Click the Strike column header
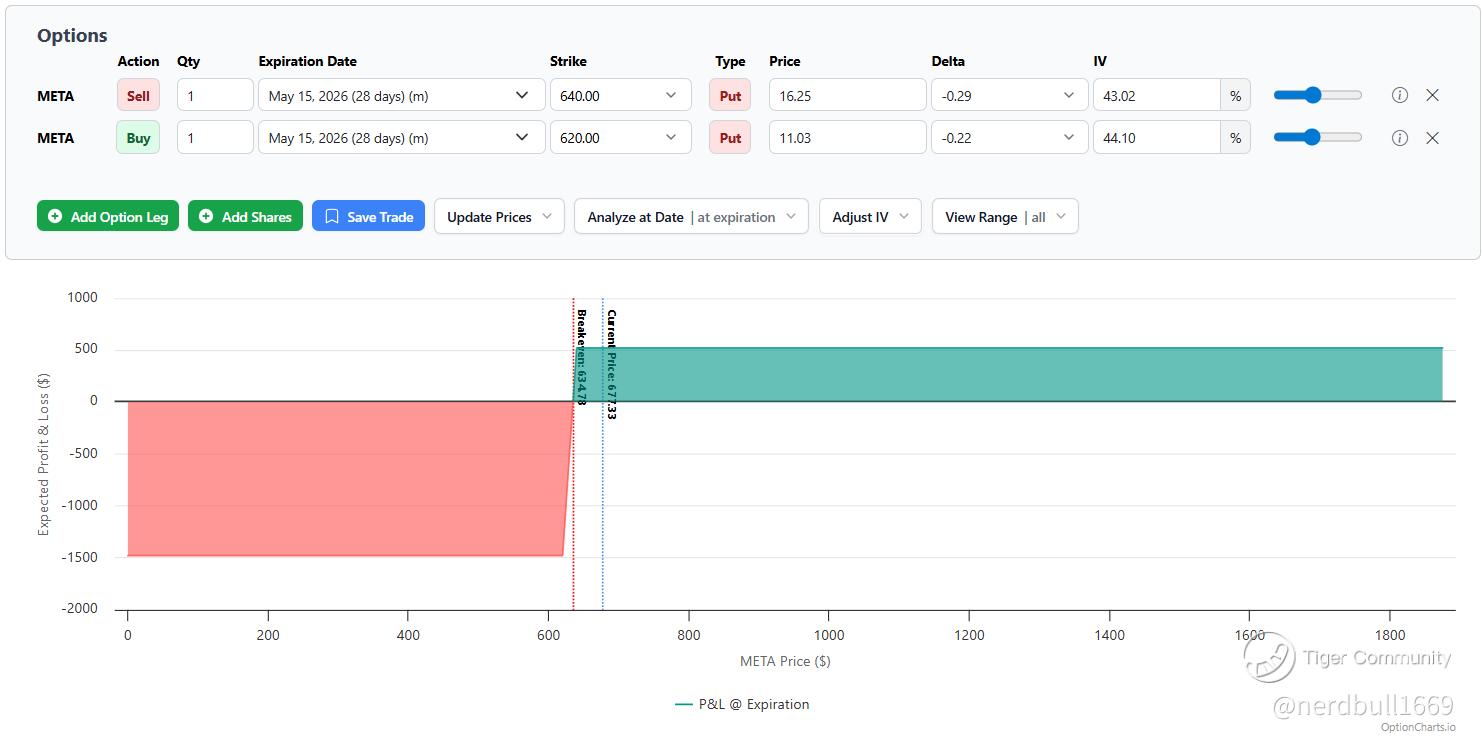 568,61
